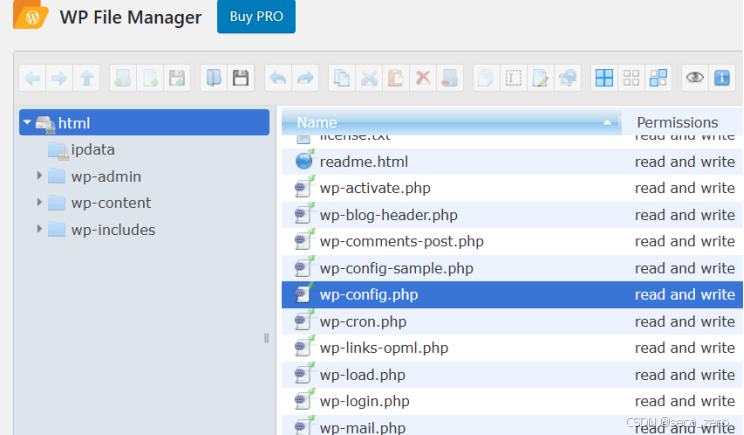This screenshot has width=744, height=435.
Task: Select the wp-mail.php file
Action: [512, 426]
